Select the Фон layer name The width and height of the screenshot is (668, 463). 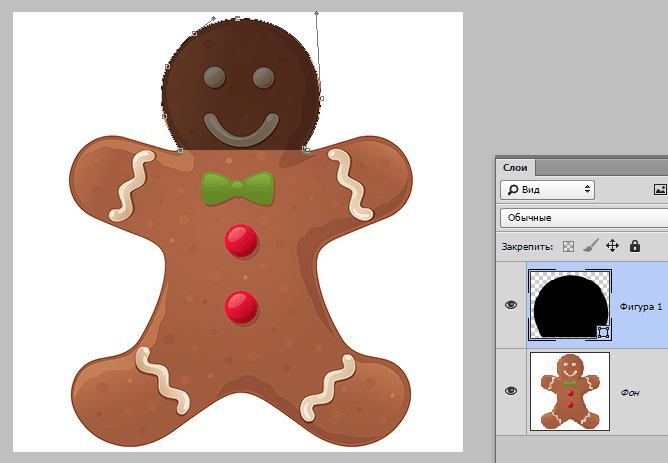(630, 392)
